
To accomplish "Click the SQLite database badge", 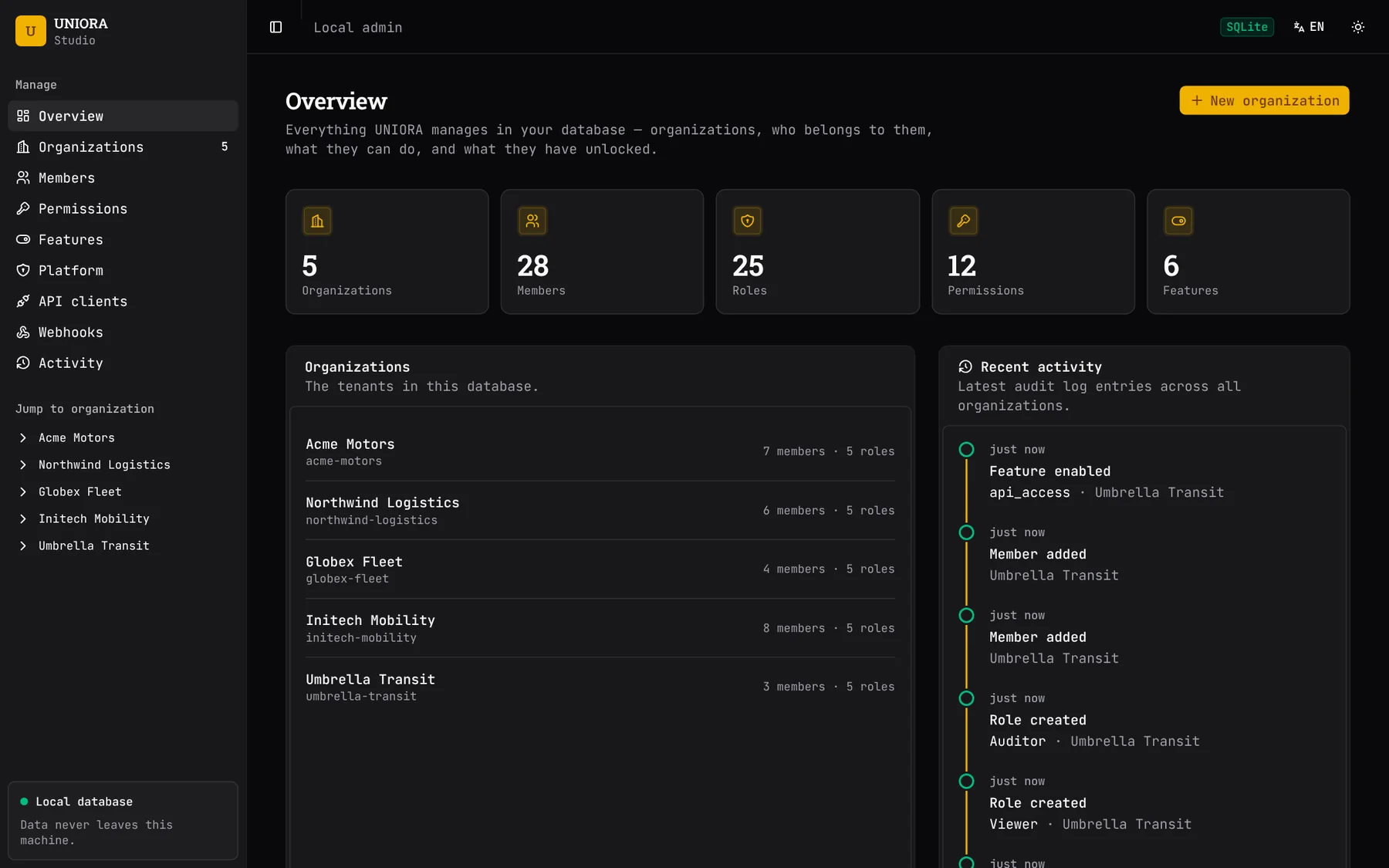I will pyautogui.click(x=1247, y=27).
